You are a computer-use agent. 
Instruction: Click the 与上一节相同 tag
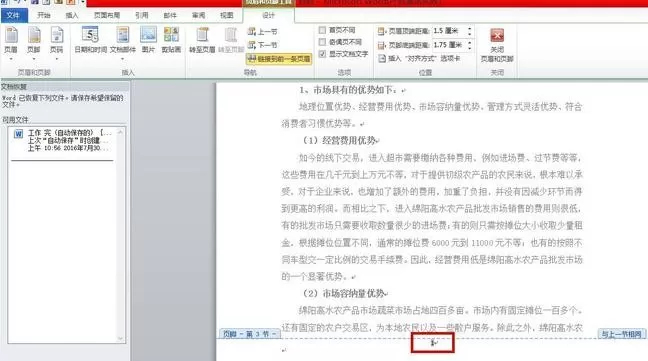[622, 334]
